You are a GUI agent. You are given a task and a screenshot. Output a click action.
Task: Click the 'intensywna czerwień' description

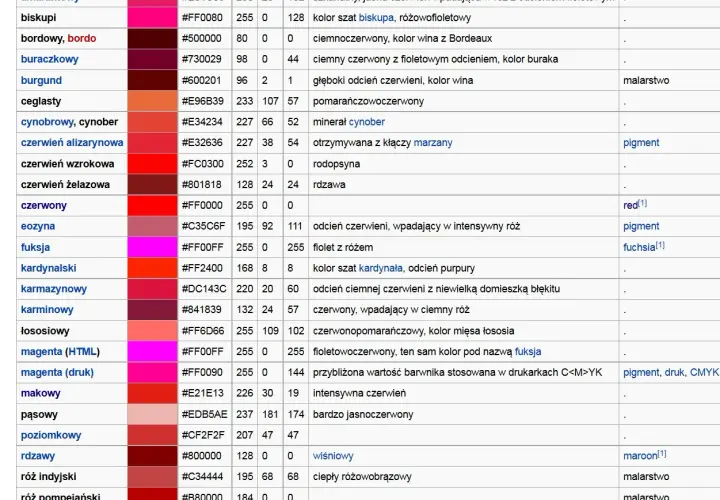359,393
